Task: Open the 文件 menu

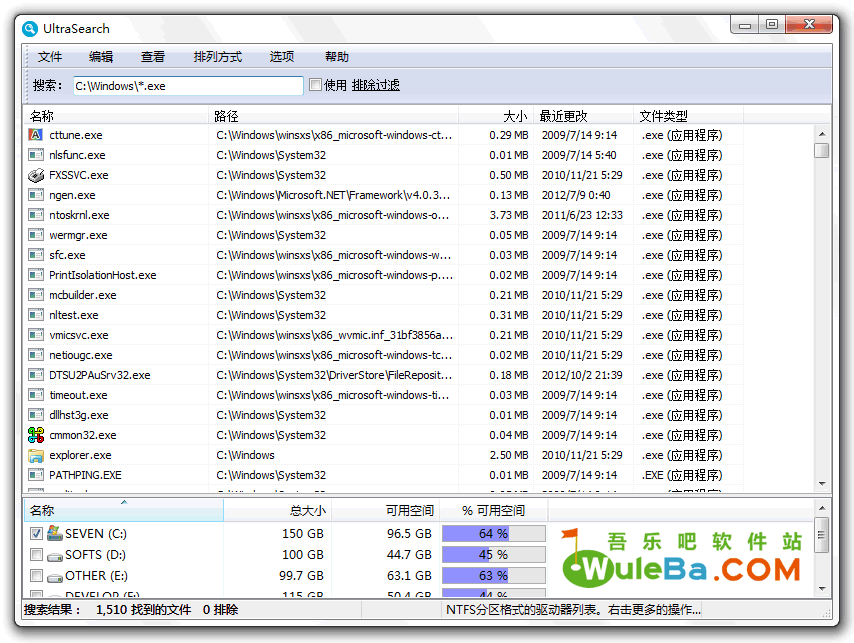Action: coord(50,57)
